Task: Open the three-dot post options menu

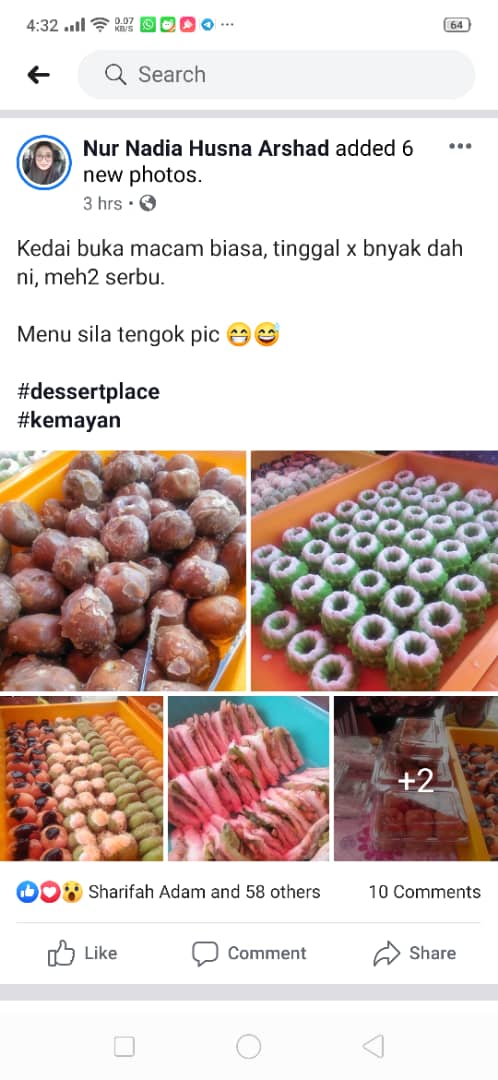Action: coord(460,146)
